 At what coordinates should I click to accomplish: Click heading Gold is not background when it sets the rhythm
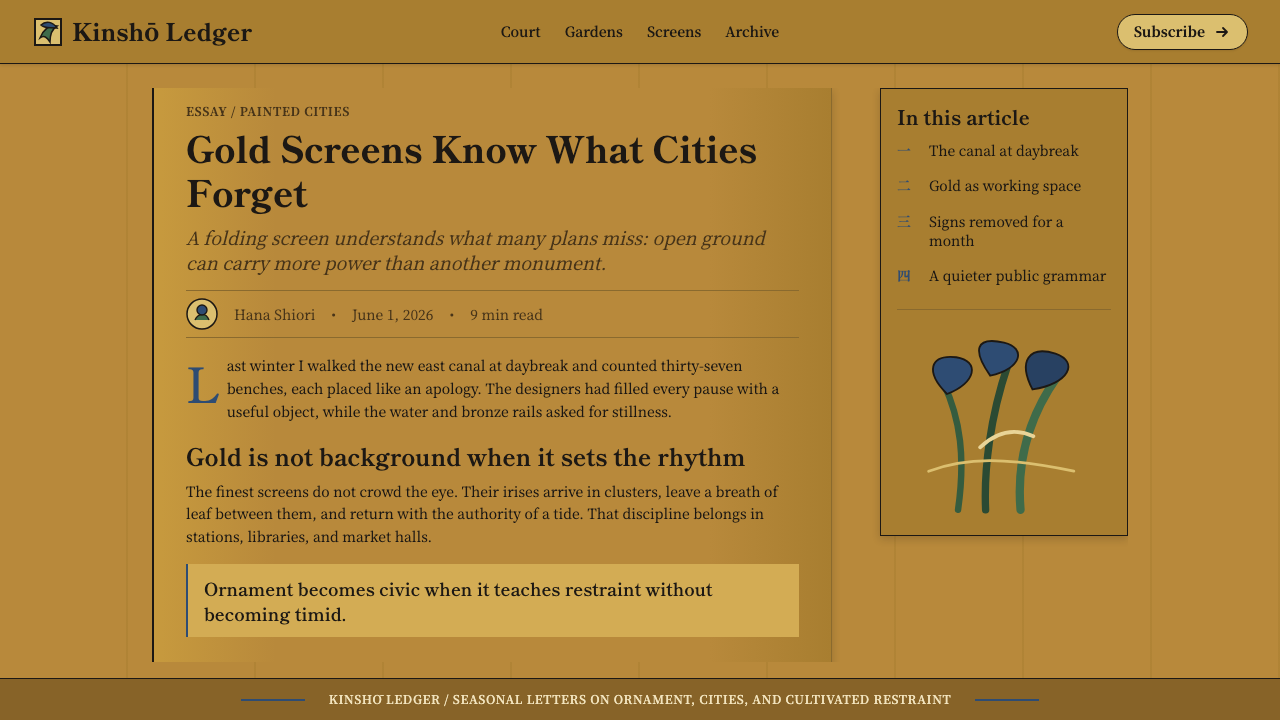point(465,458)
